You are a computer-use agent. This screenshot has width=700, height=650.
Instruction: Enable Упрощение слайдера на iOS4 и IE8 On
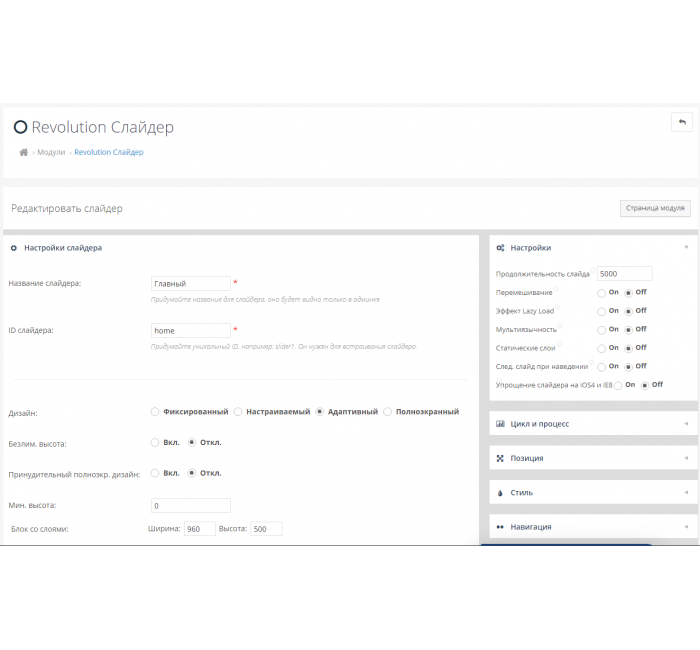tap(618, 386)
